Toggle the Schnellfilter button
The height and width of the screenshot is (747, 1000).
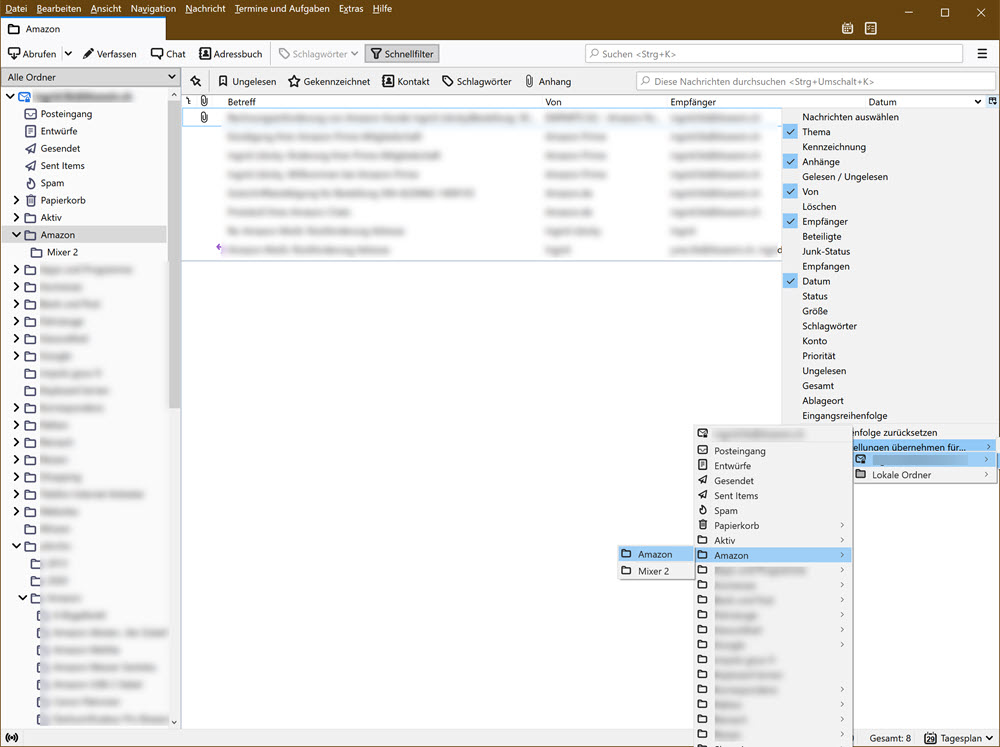point(400,54)
